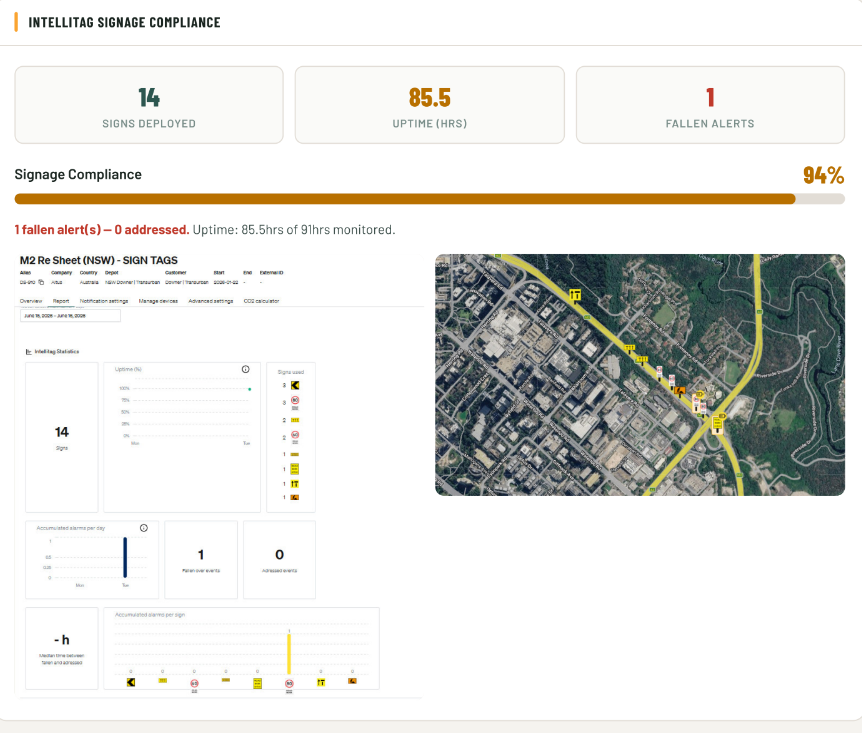The image size is (862, 733).
Task: Click the copy icon next to the alias value
Action: click(x=41, y=282)
